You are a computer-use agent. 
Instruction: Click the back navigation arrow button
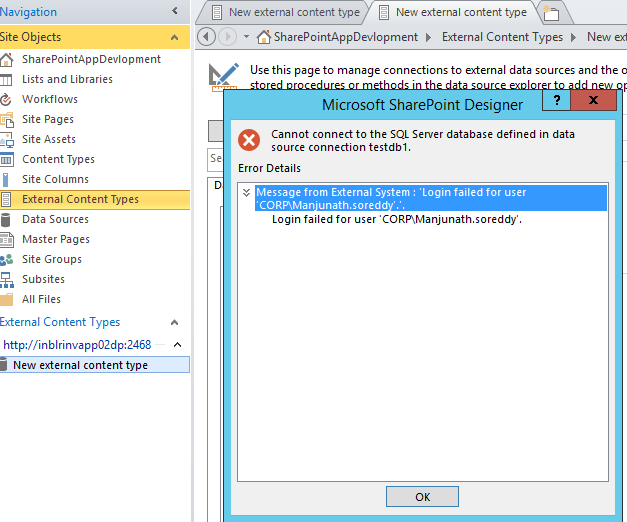[206, 37]
